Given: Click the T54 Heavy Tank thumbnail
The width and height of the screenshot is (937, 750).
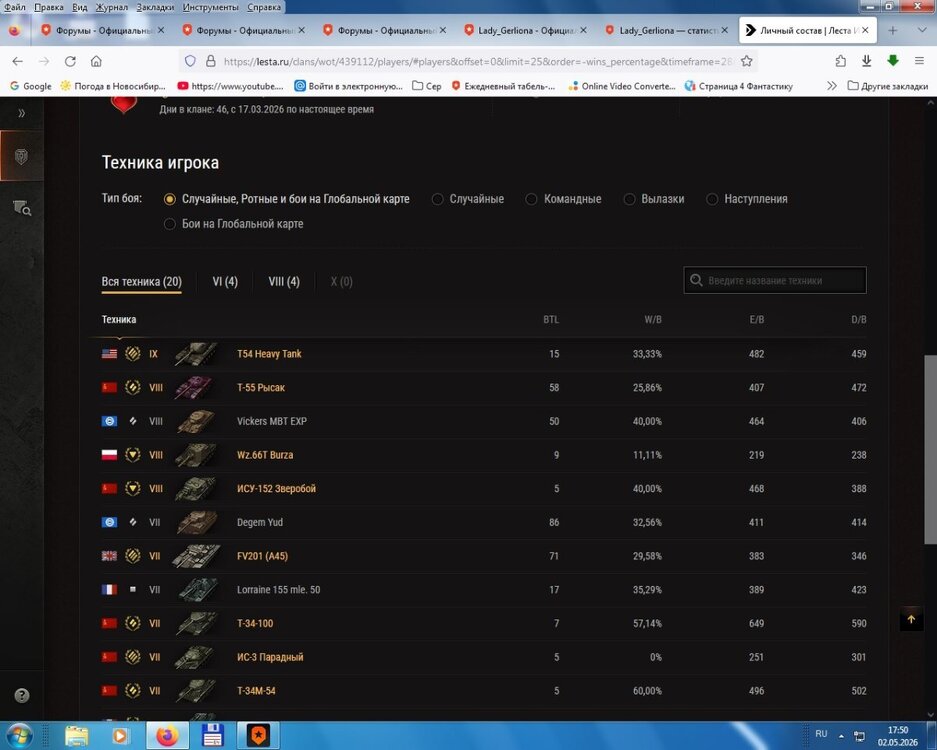Looking at the screenshot, I should pos(196,354).
